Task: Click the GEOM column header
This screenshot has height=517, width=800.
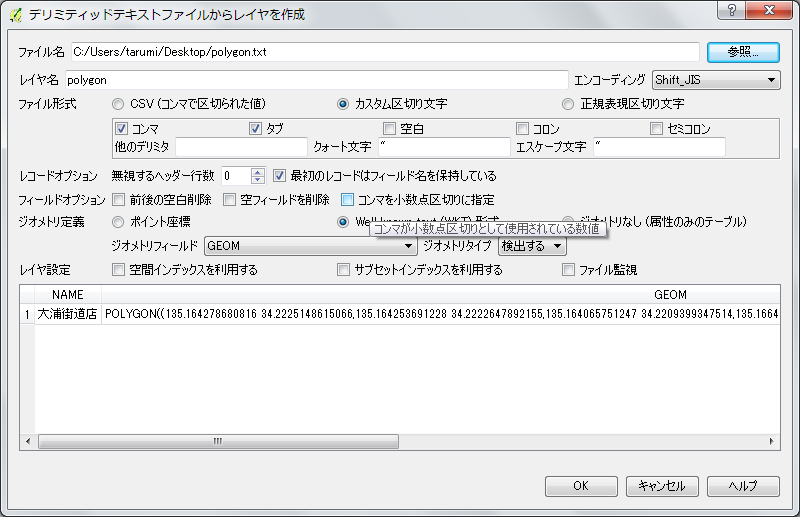Action: (x=670, y=295)
